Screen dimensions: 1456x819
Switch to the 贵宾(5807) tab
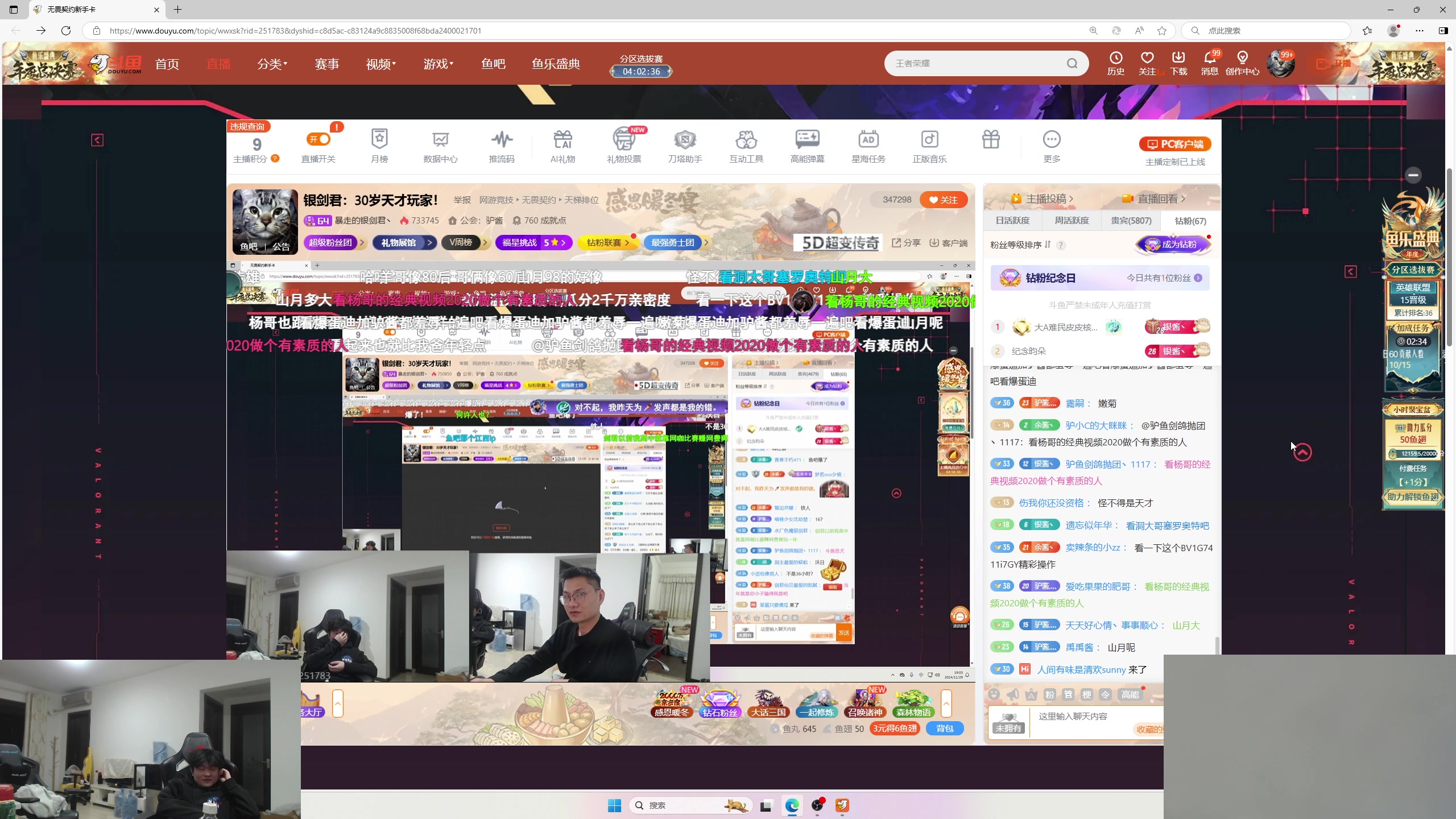tap(1131, 221)
